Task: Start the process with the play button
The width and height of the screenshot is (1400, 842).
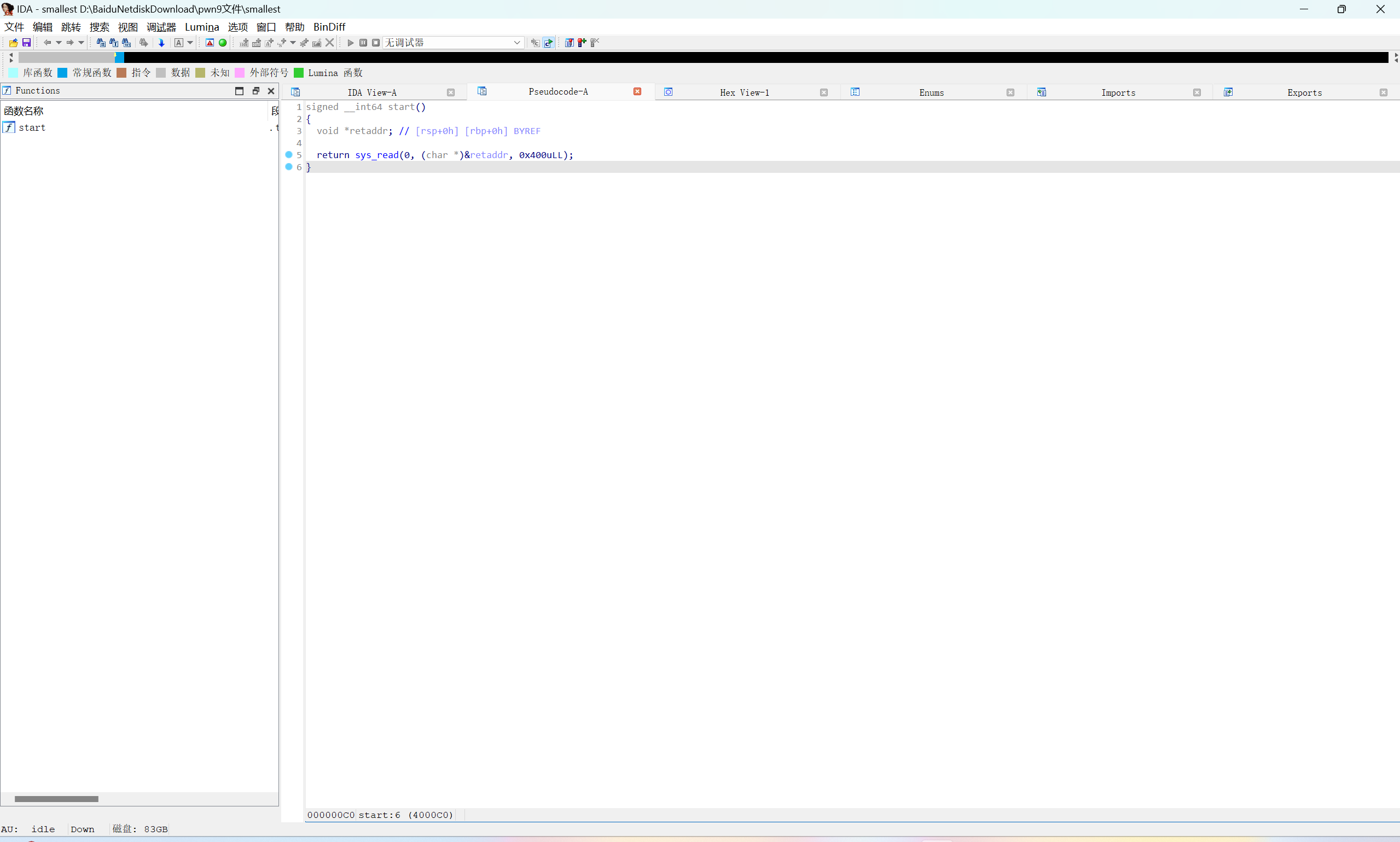Action: click(x=351, y=43)
